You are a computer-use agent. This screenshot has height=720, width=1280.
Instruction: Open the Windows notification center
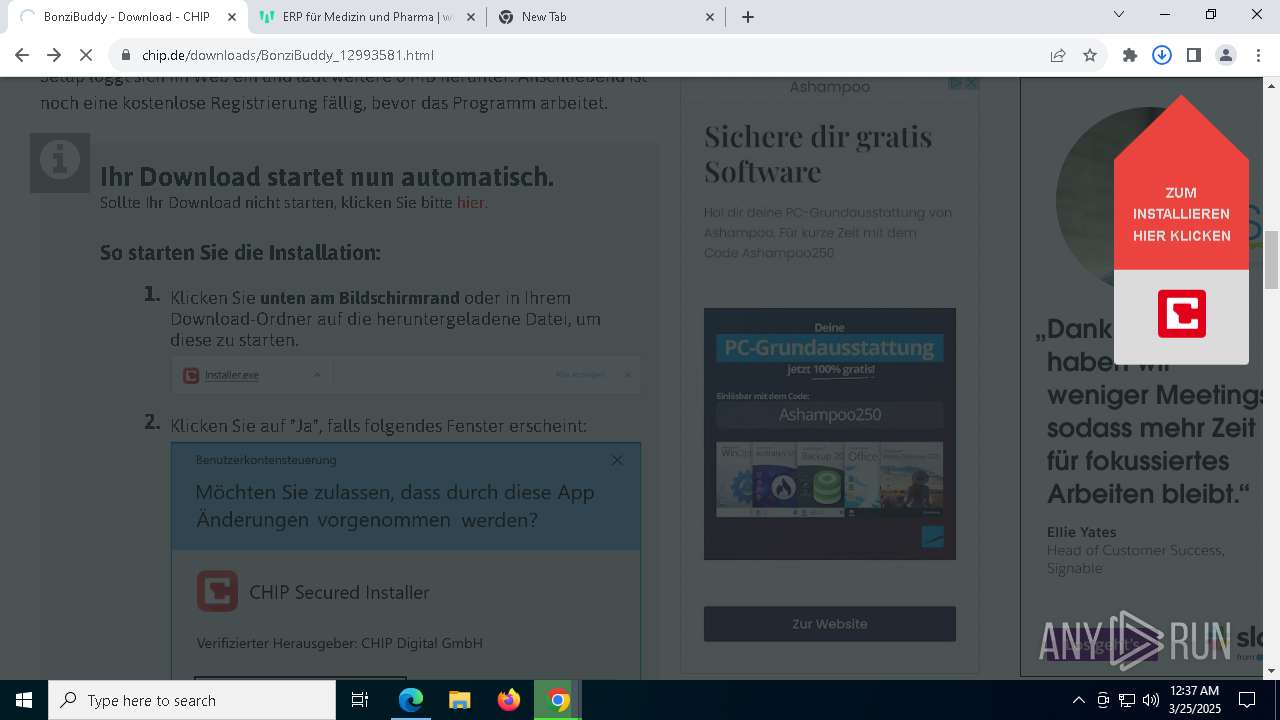pos(1247,700)
